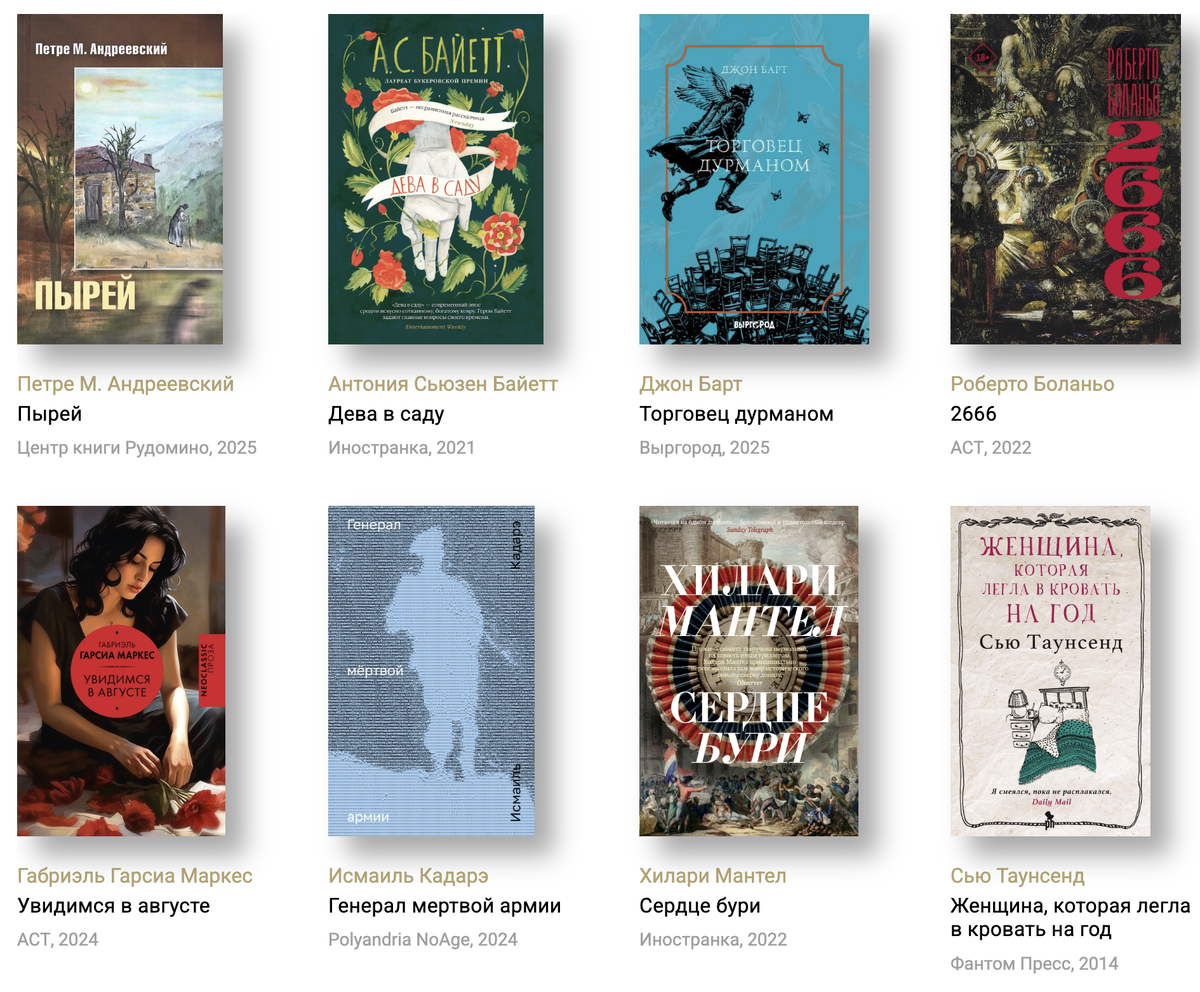
Task: Select author Антония Сьюзен Байетт
Action: click(443, 384)
